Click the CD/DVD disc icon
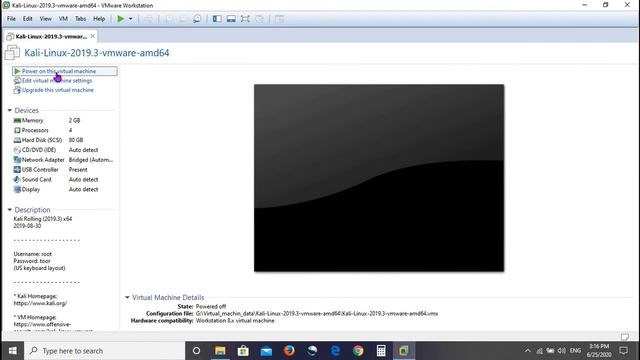The height and width of the screenshot is (360, 640). tap(17, 150)
